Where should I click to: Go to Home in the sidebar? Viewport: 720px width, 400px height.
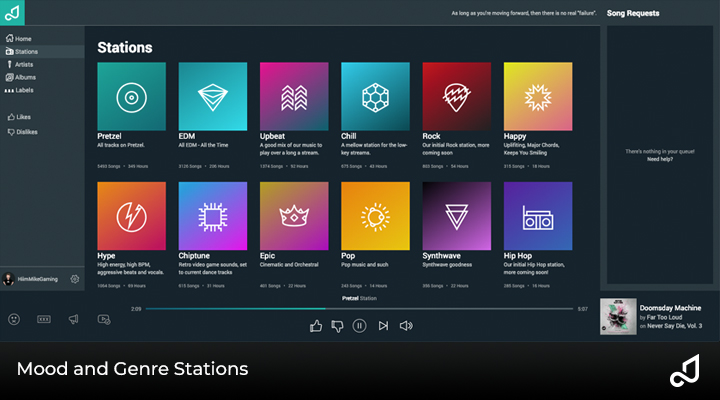[20, 38]
